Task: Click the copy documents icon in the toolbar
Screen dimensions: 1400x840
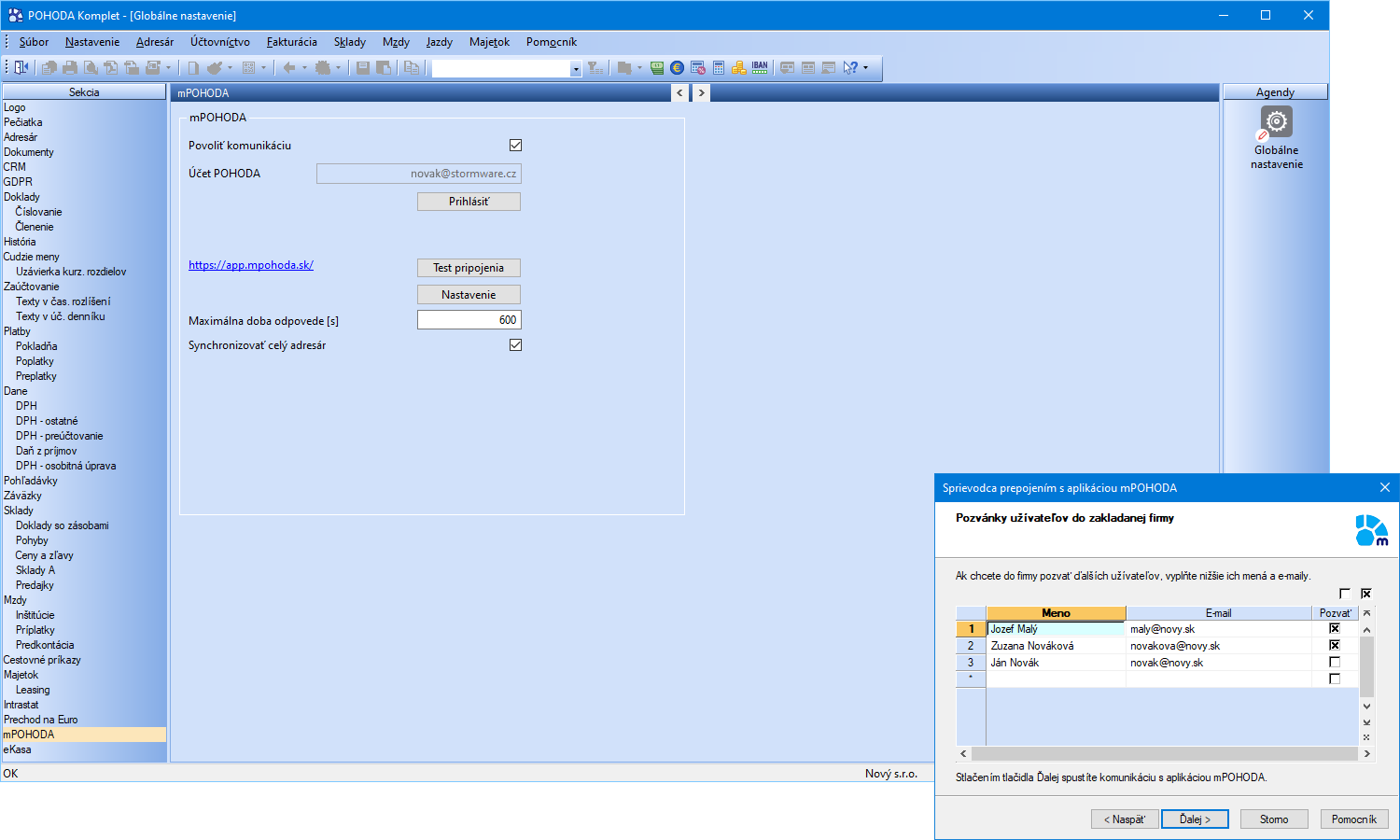Action: [412, 67]
